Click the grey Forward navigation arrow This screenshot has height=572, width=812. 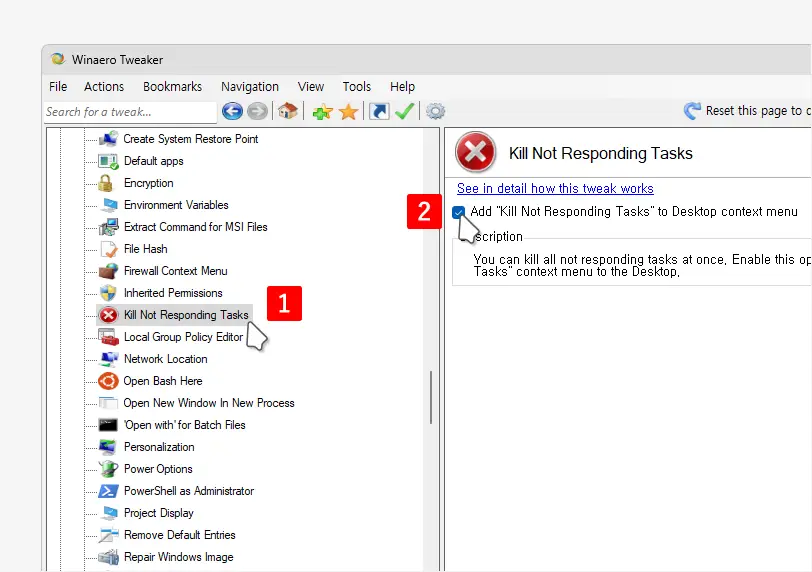click(257, 112)
